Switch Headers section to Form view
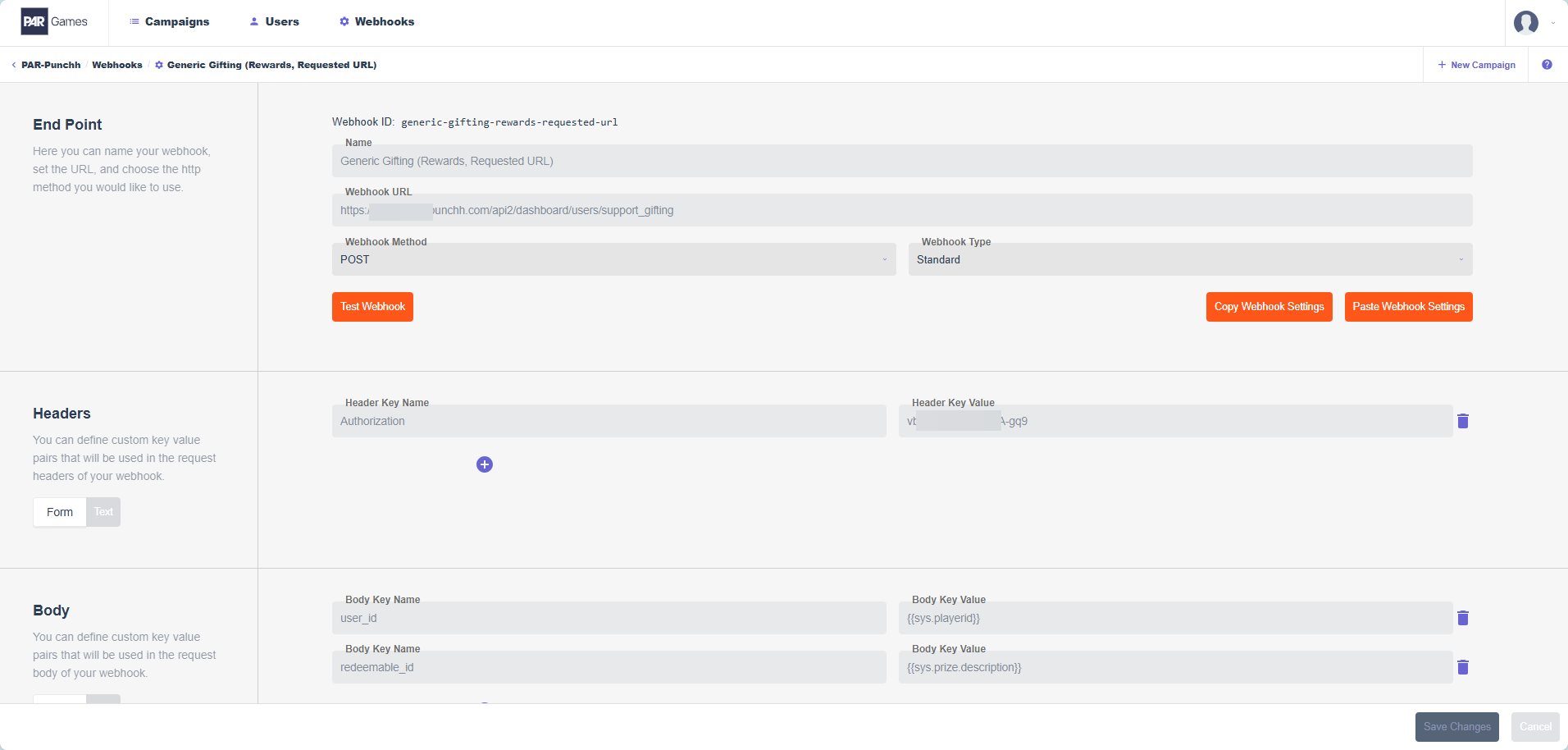This screenshot has height=750, width=1568. [60, 512]
